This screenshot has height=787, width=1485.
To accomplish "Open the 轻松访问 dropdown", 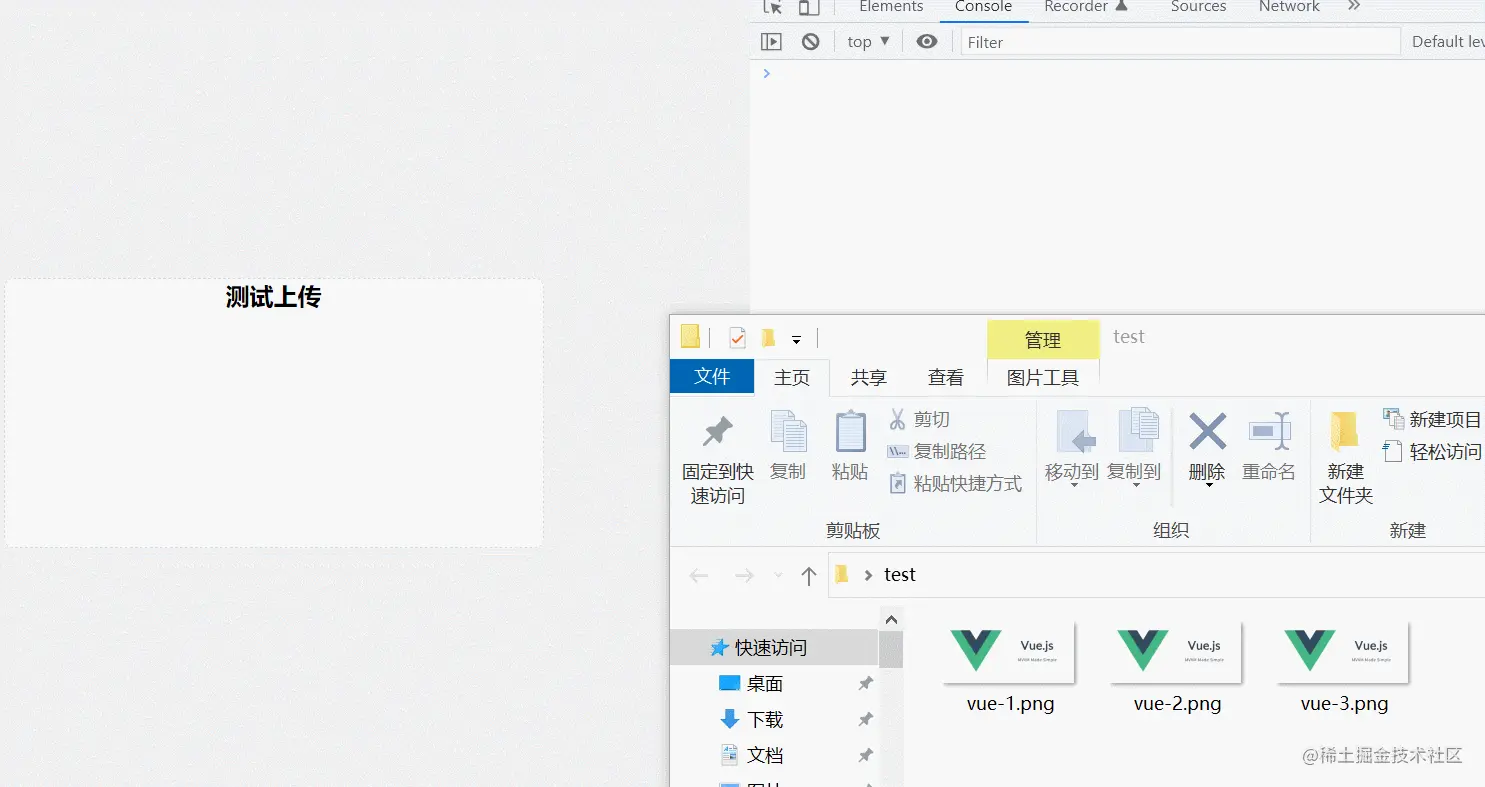I will coord(1433,452).
